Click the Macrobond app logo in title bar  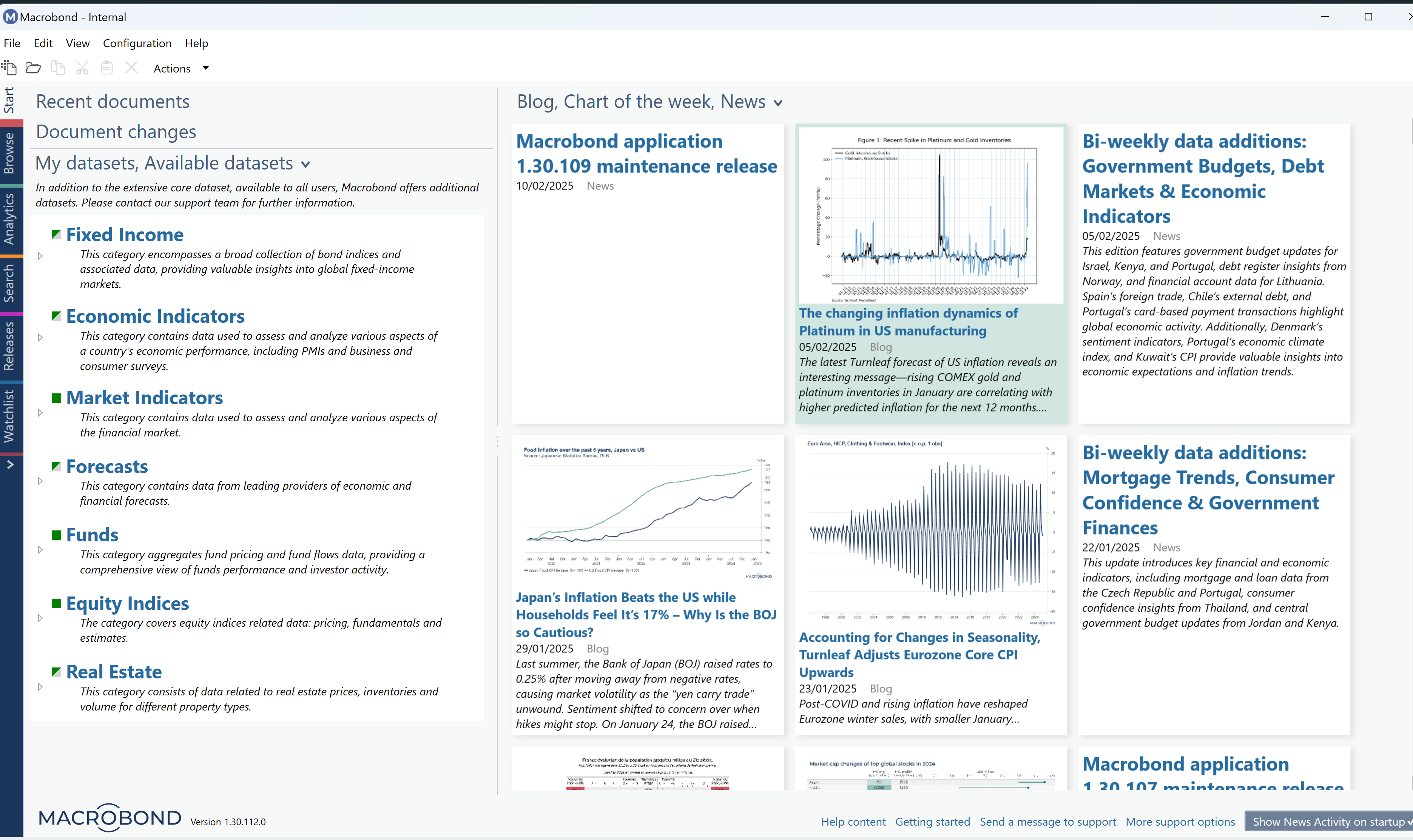[x=10, y=17]
